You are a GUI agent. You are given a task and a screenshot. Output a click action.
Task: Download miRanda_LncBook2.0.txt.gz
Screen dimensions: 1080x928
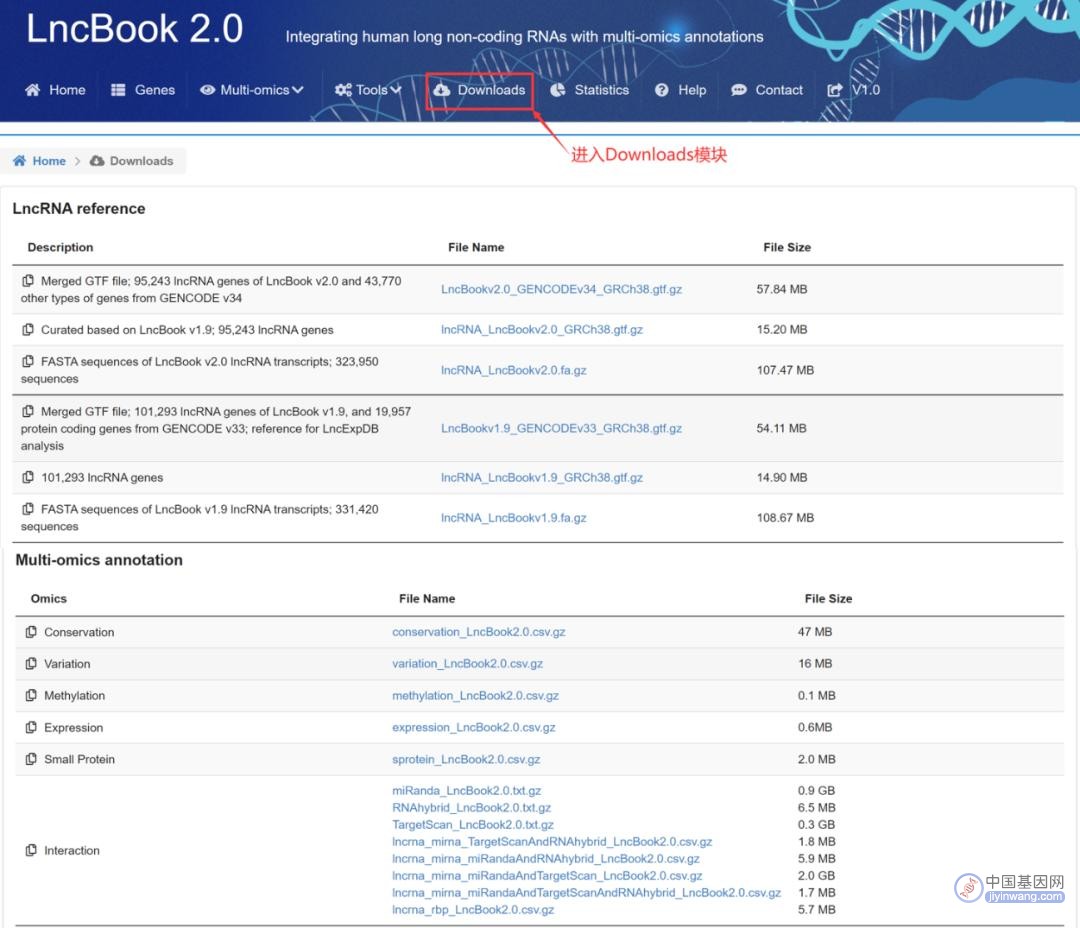pyautogui.click(x=467, y=791)
